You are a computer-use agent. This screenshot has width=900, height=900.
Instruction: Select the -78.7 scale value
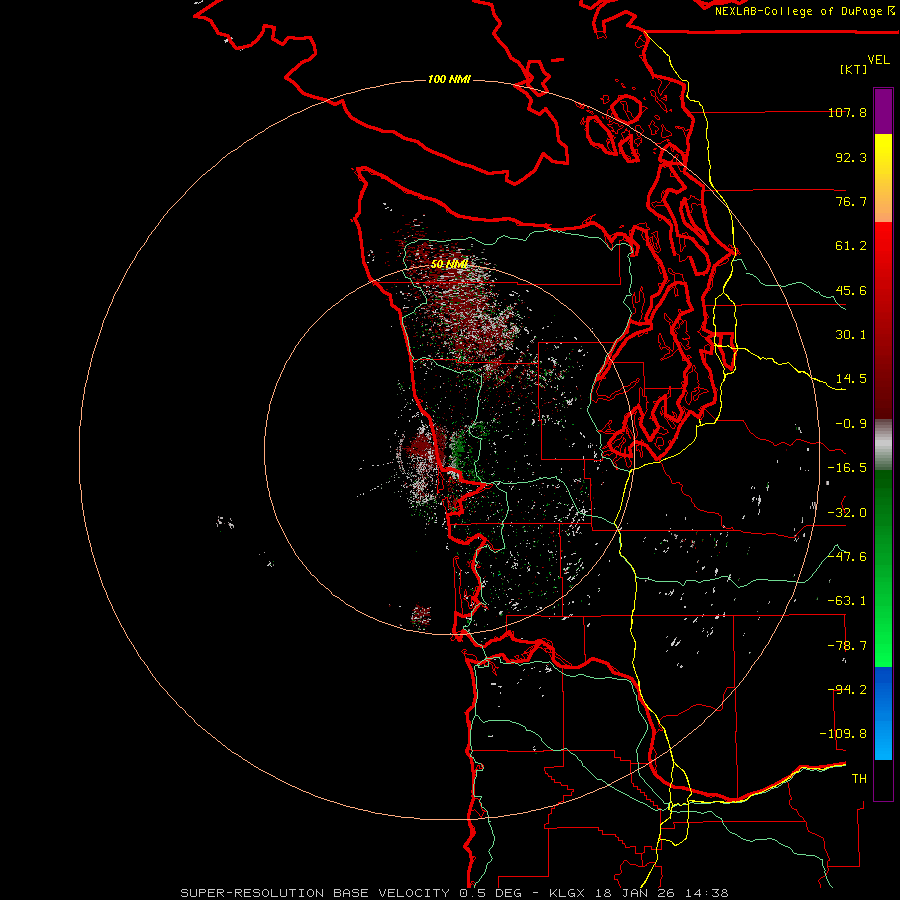click(x=847, y=646)
